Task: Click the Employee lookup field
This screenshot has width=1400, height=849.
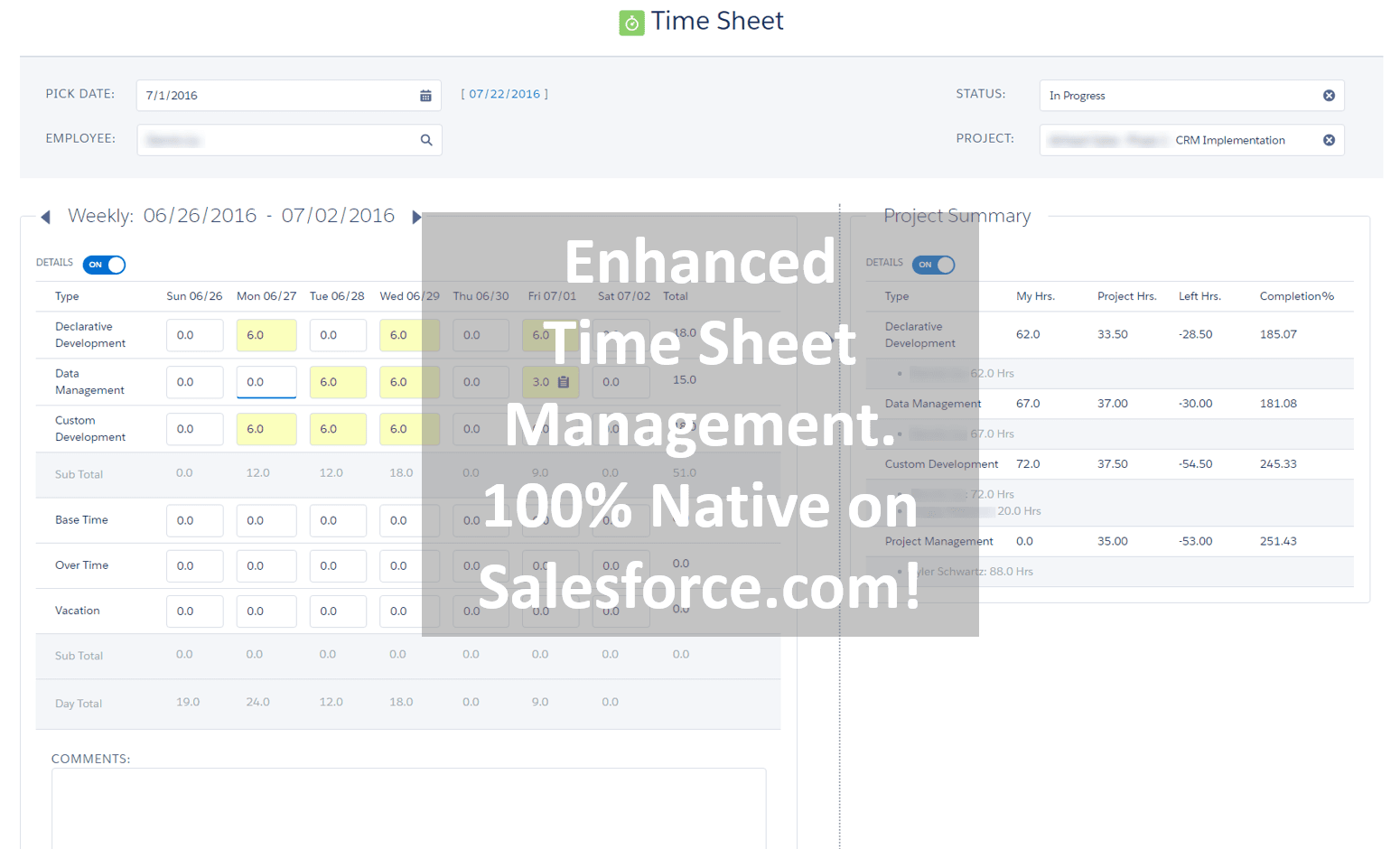Action: (289, 140)
